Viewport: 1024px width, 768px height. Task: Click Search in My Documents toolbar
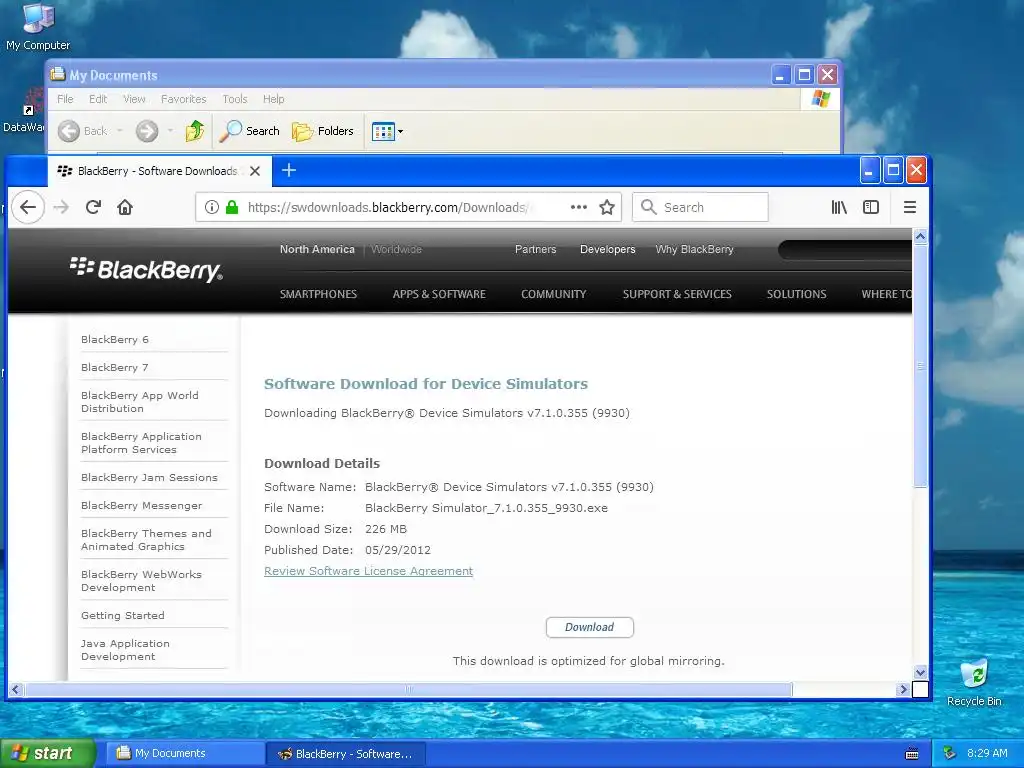(249, 131)
